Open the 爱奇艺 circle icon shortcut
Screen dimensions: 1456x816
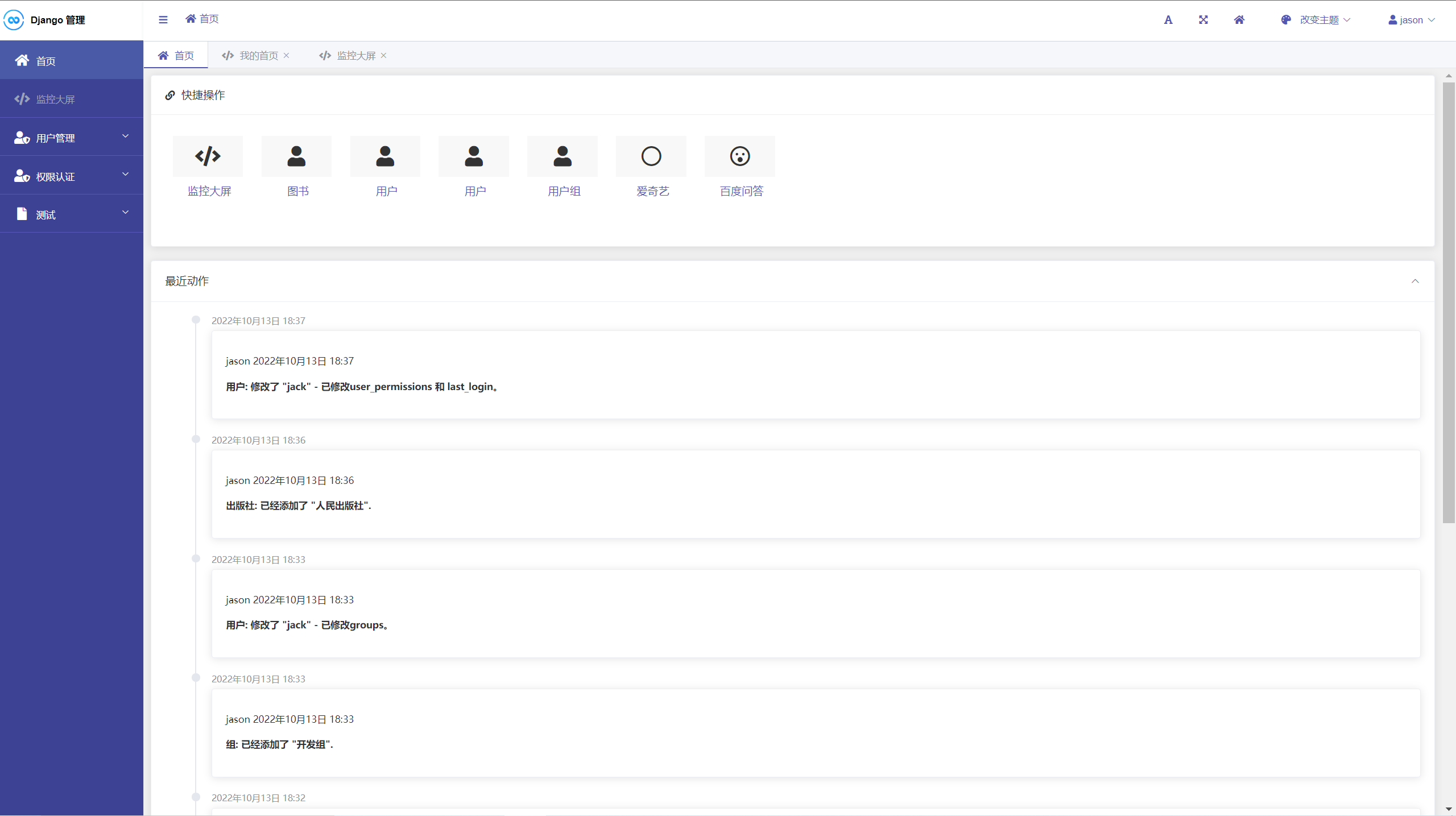click(x=651, y=156)
